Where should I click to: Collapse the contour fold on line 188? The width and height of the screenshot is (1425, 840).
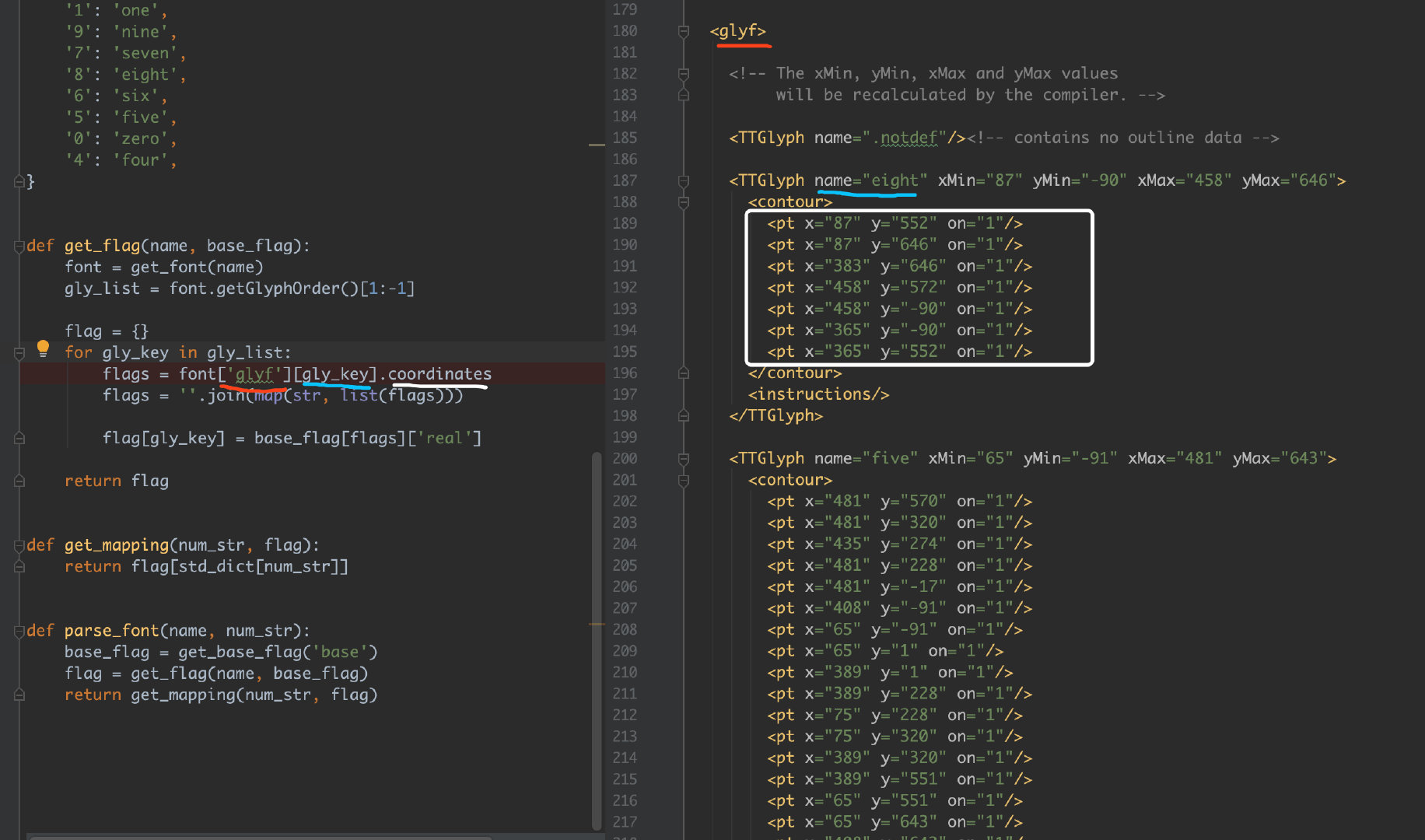pyautogui.click(x=684, y=202)
